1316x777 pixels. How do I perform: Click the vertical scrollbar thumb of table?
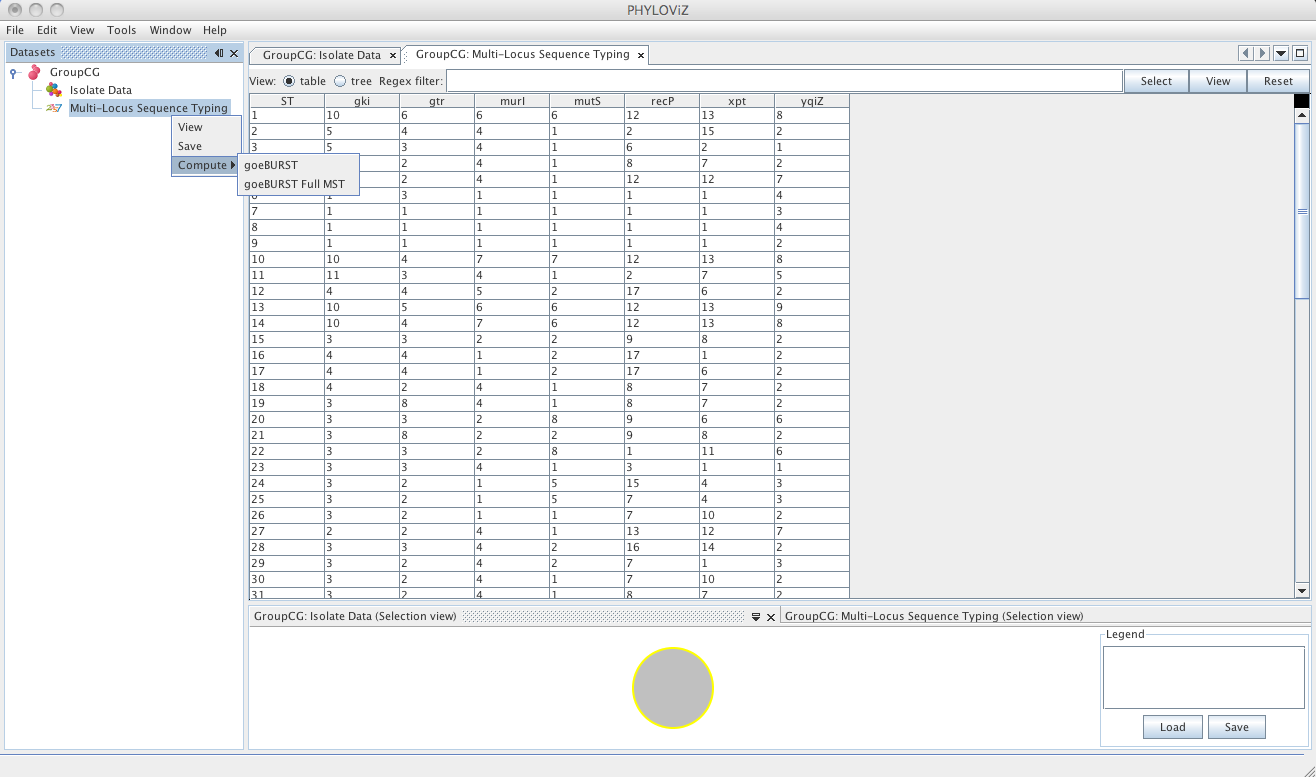point(1302,210)
